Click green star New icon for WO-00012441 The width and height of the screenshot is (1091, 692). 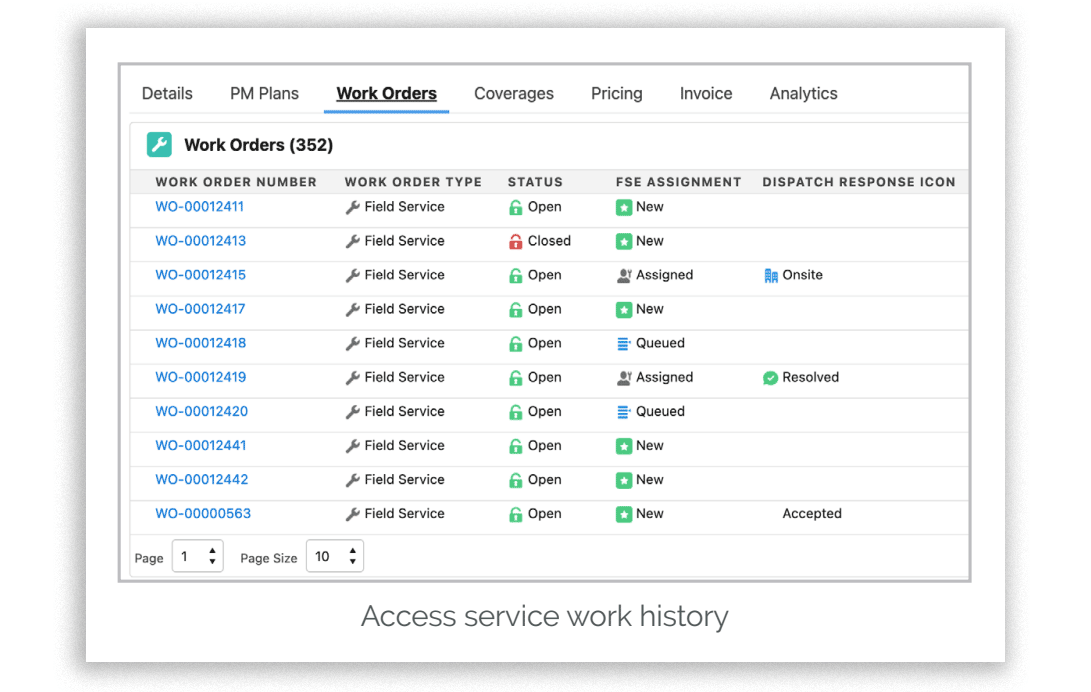pos(624,446)
